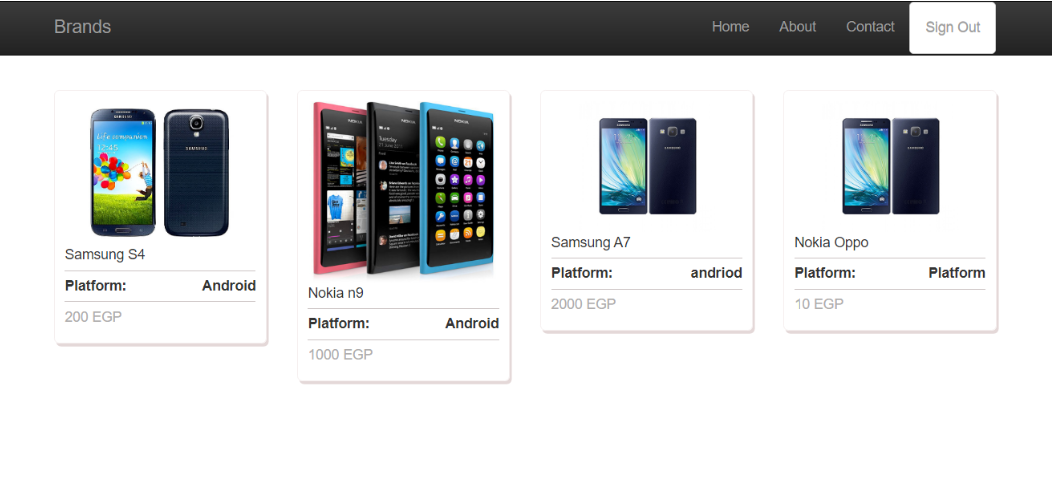Click Android platform value on Samsung S4 card

click(229, 286)
